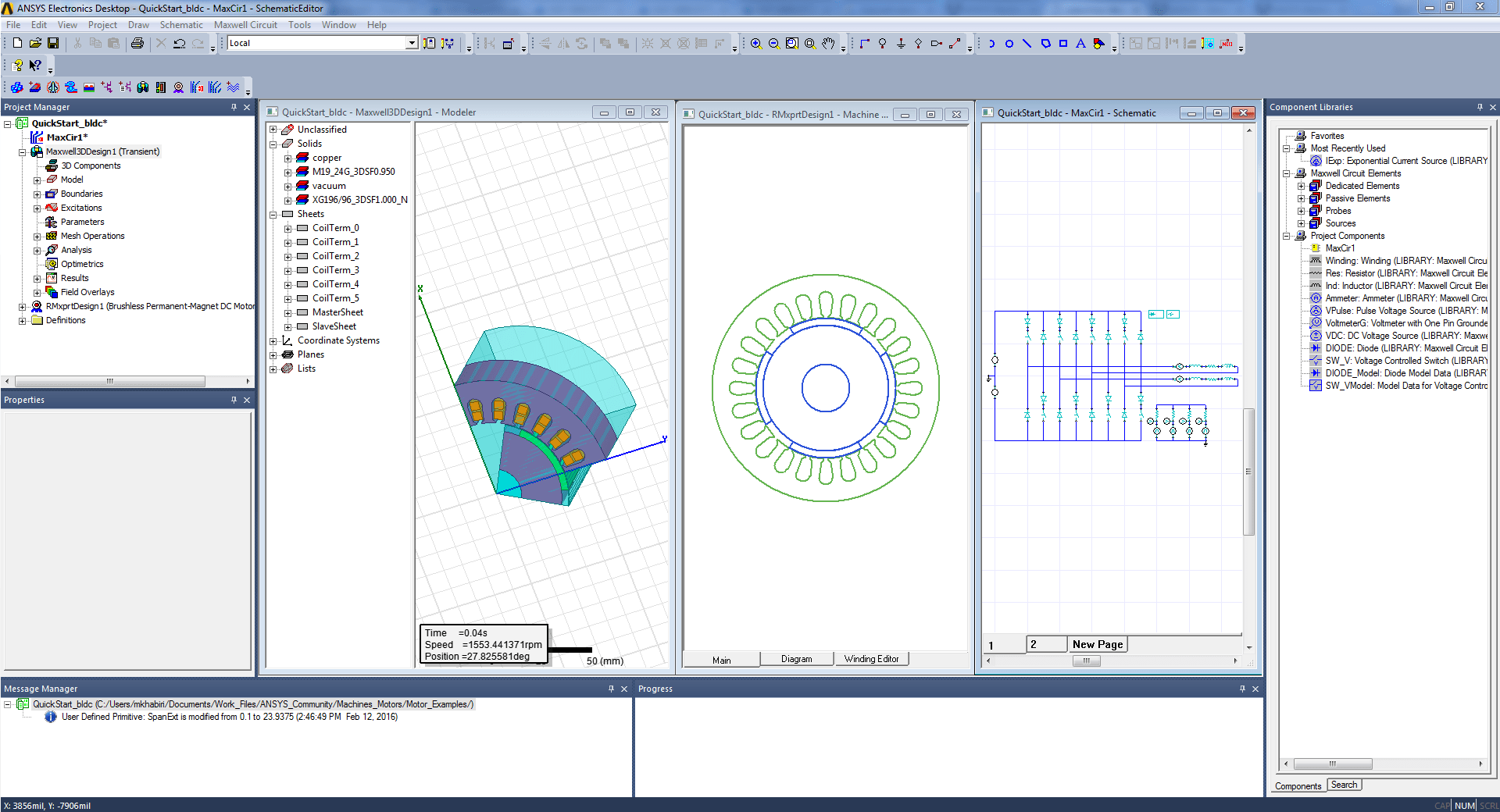
Task: Open the Draw menu
Action: click(x=138, y=25)
